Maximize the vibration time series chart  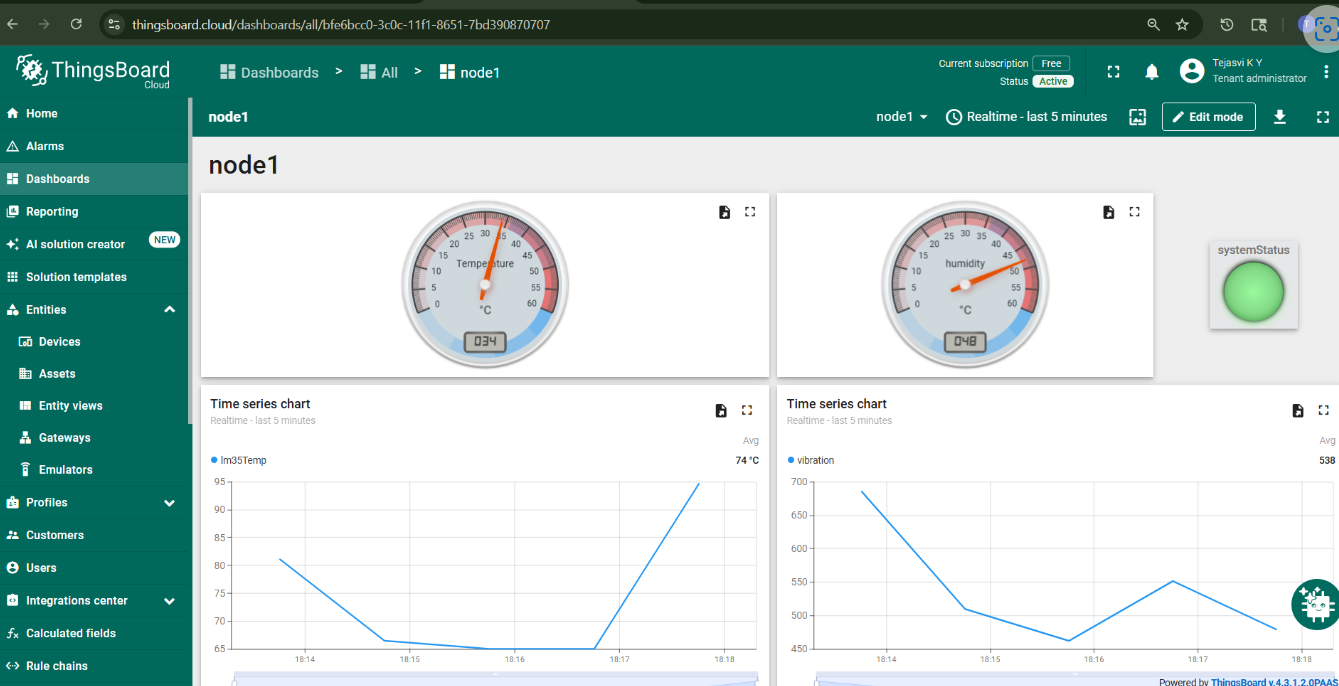[x=1324, y=410]
